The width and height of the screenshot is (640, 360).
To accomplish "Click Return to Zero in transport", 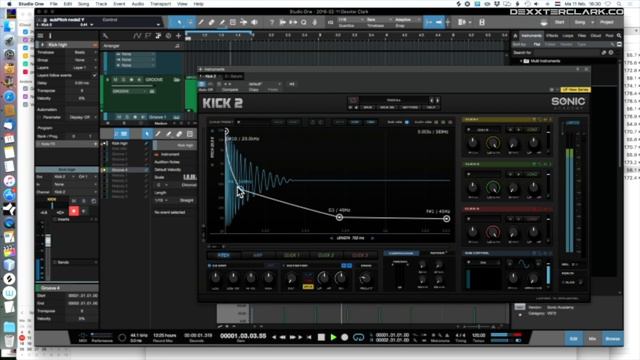I will 309,337.
